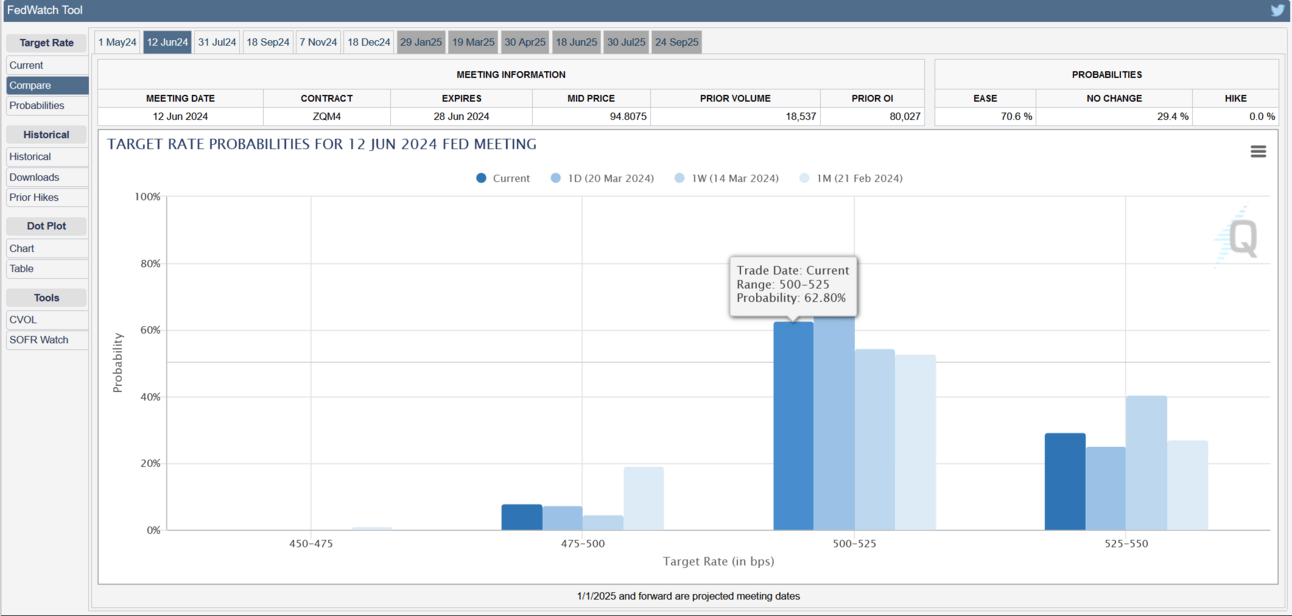Select the 19 Mar25 meeting tab

473,42
